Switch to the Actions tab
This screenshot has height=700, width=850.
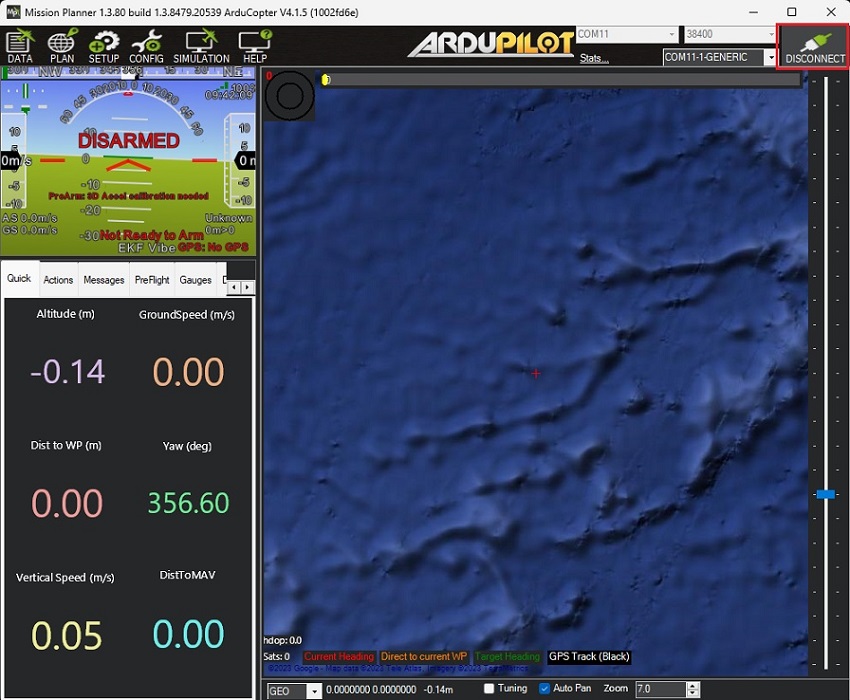(x=58, y=280)
